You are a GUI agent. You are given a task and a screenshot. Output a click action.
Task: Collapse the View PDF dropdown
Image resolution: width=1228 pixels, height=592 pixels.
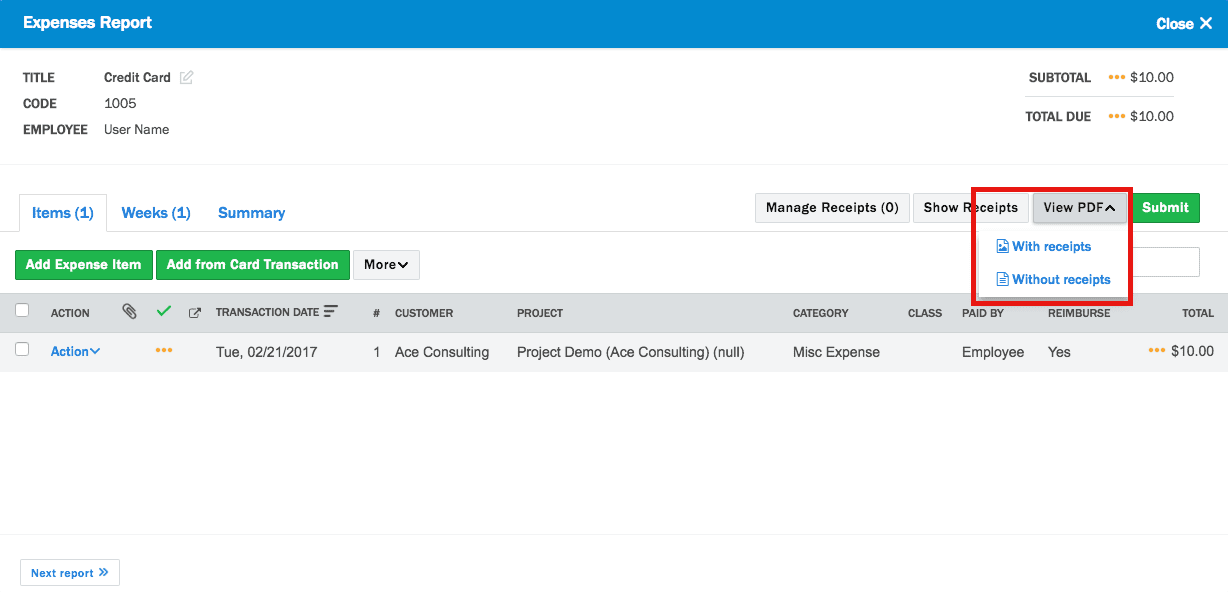pos(1079,208)
